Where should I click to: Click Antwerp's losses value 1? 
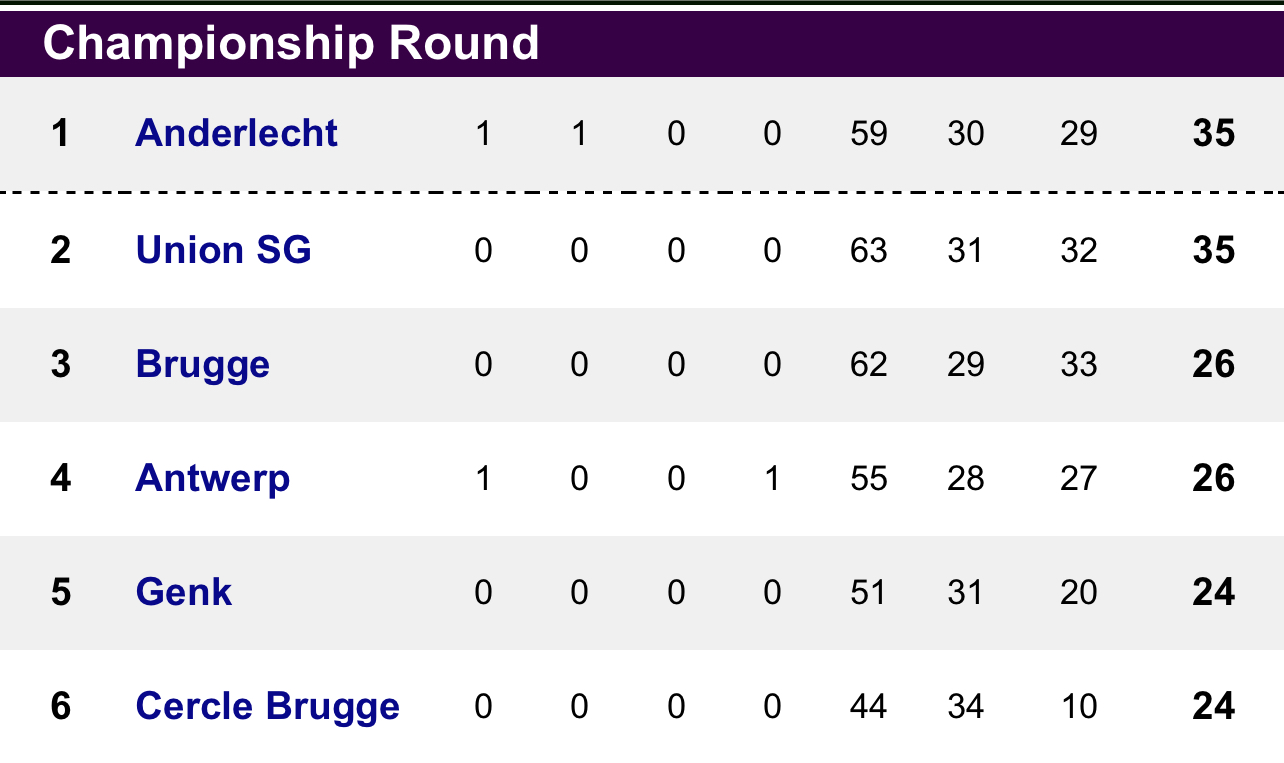point(771,478)
